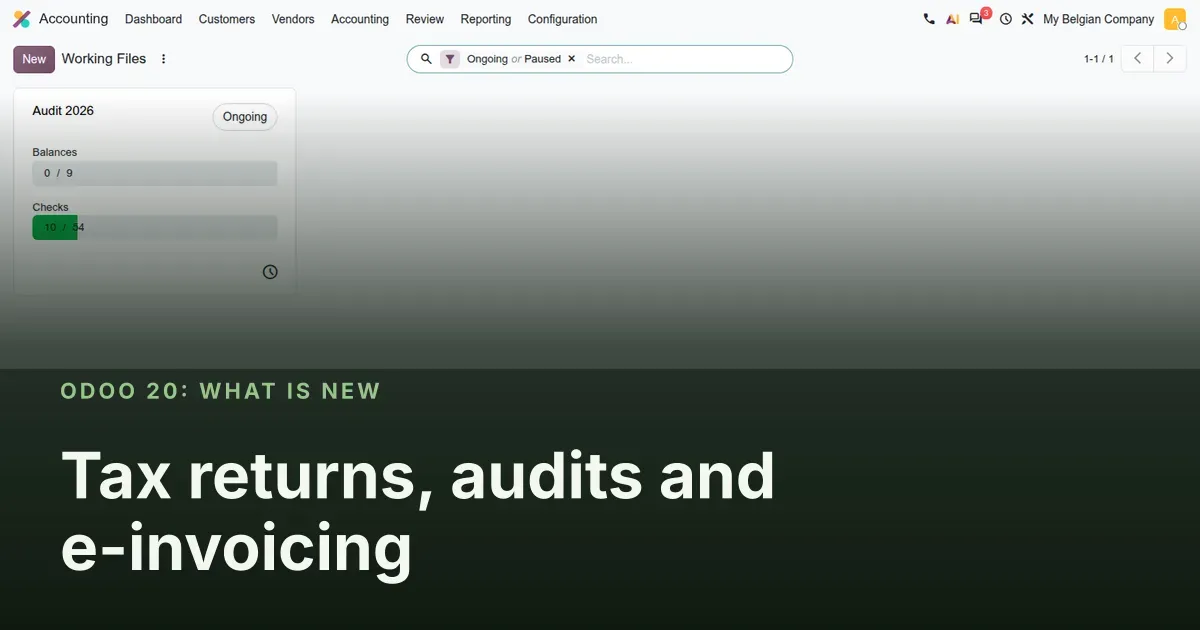Open the activity clock on Audit 2026 card
Screen dimensions: 1200x630
pos(270,272)
